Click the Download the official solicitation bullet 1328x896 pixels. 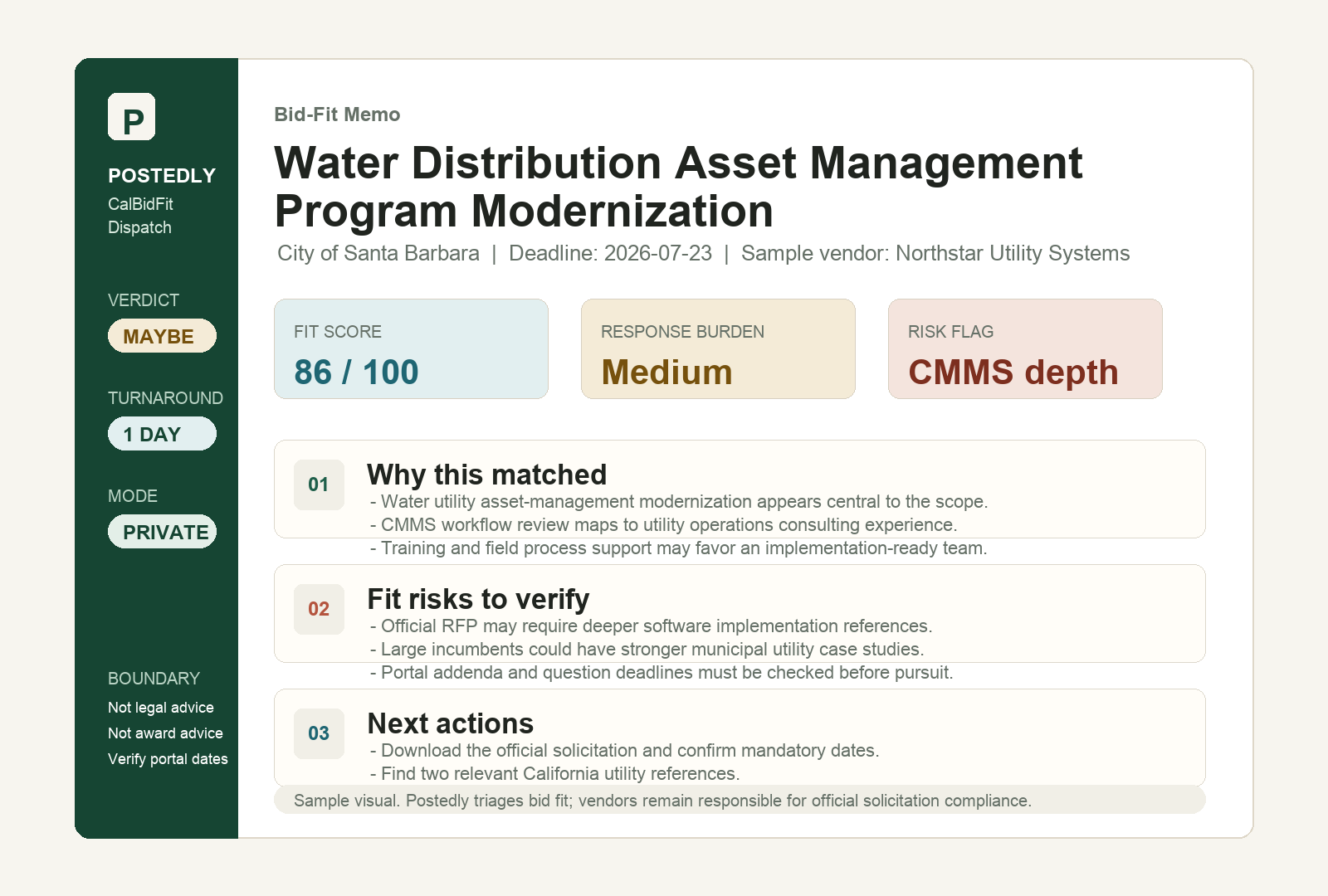coord(625,751)
